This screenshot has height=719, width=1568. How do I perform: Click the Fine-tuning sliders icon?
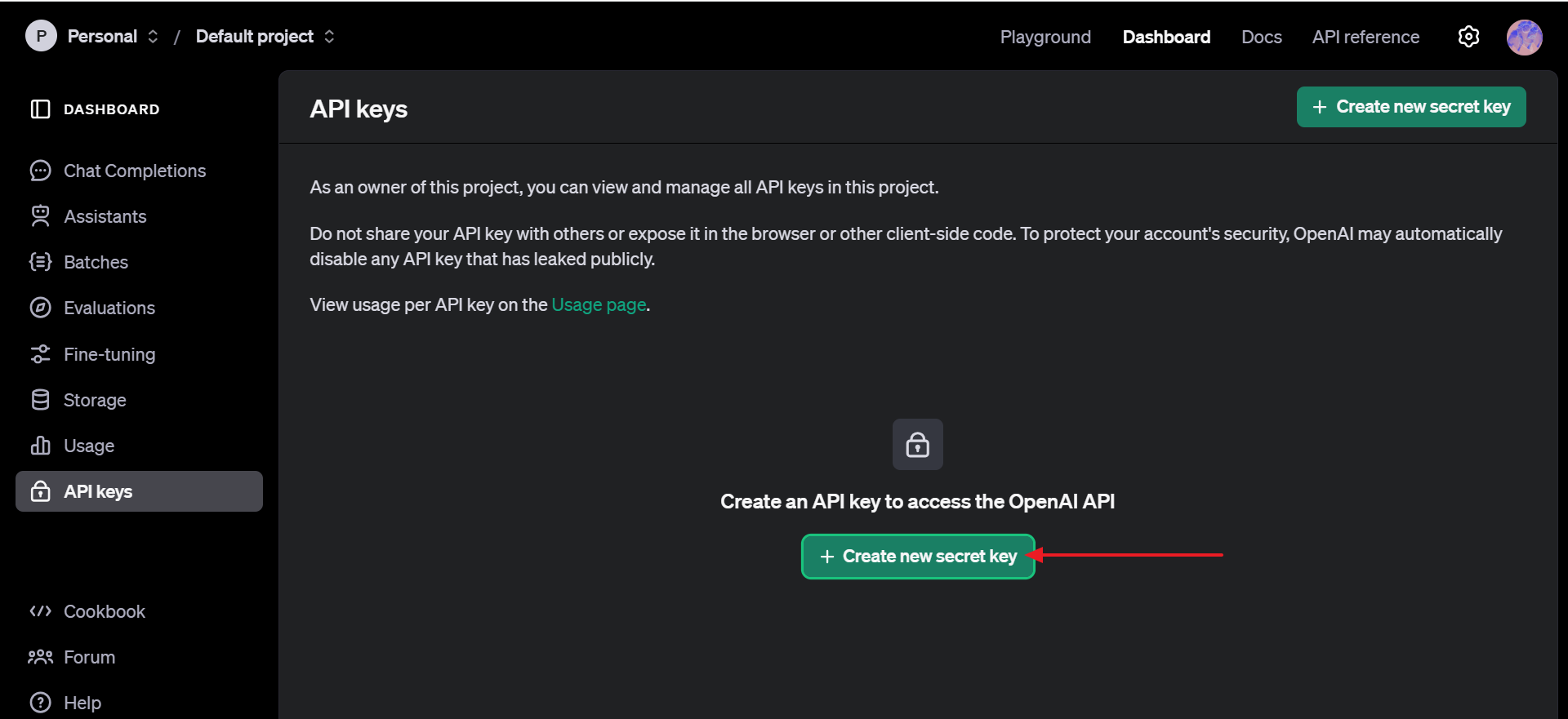click(40, 354)
